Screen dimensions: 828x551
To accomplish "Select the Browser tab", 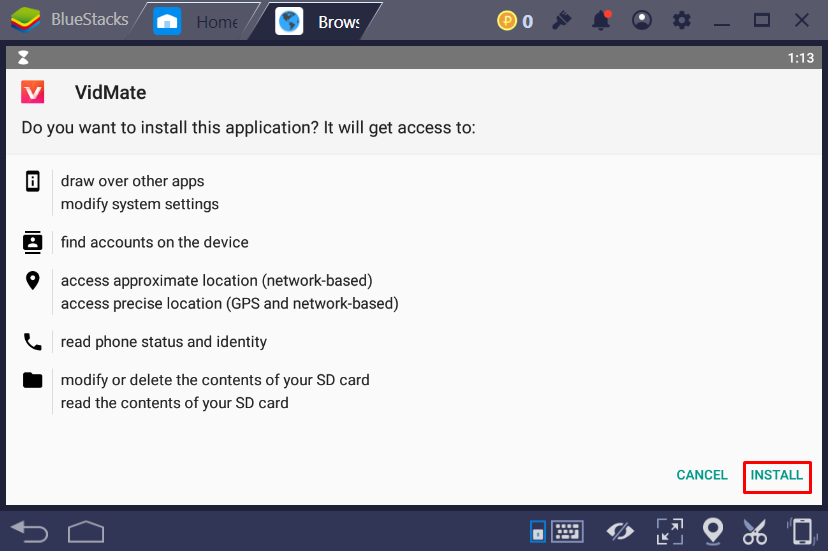I will [322, 21].
